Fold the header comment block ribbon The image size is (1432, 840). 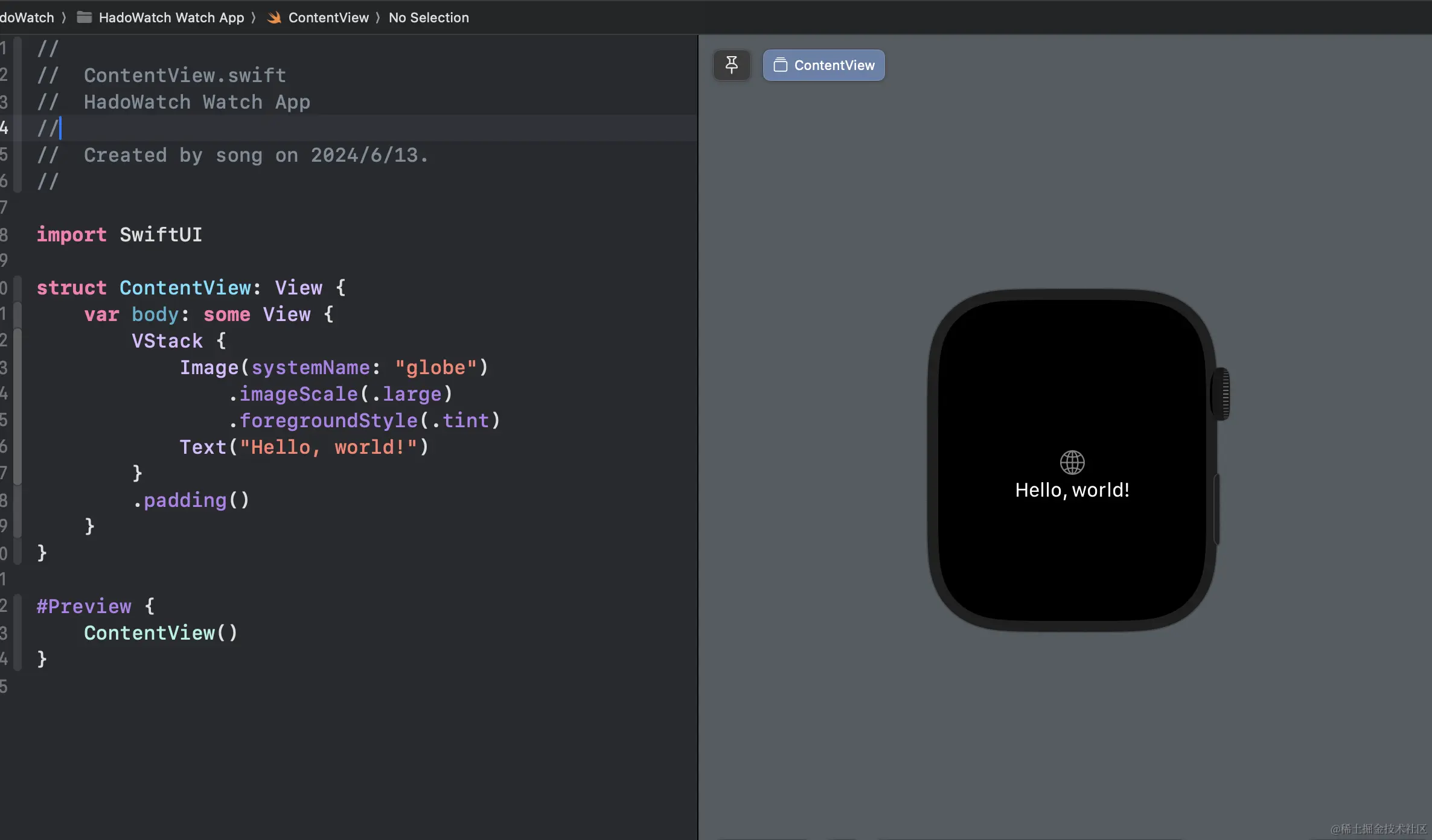pos(18,115)
